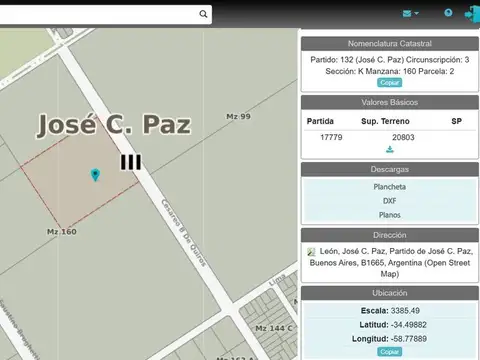Click the Partida column header
Viewport: 480px width, 360px height.
click(x=320, y=121)
